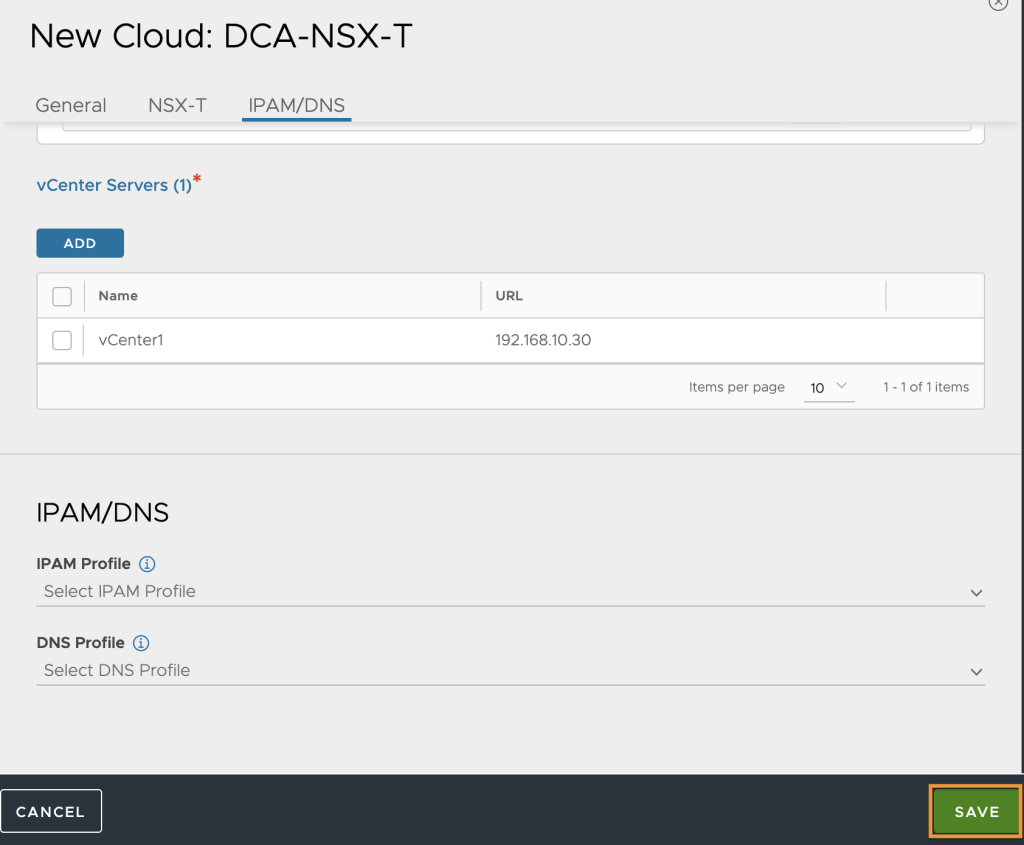The height and width of the screenshot is (845, 1024).
Task: Save the new cloud configuration
Action: pyautogui.click(x=976, y=811)
